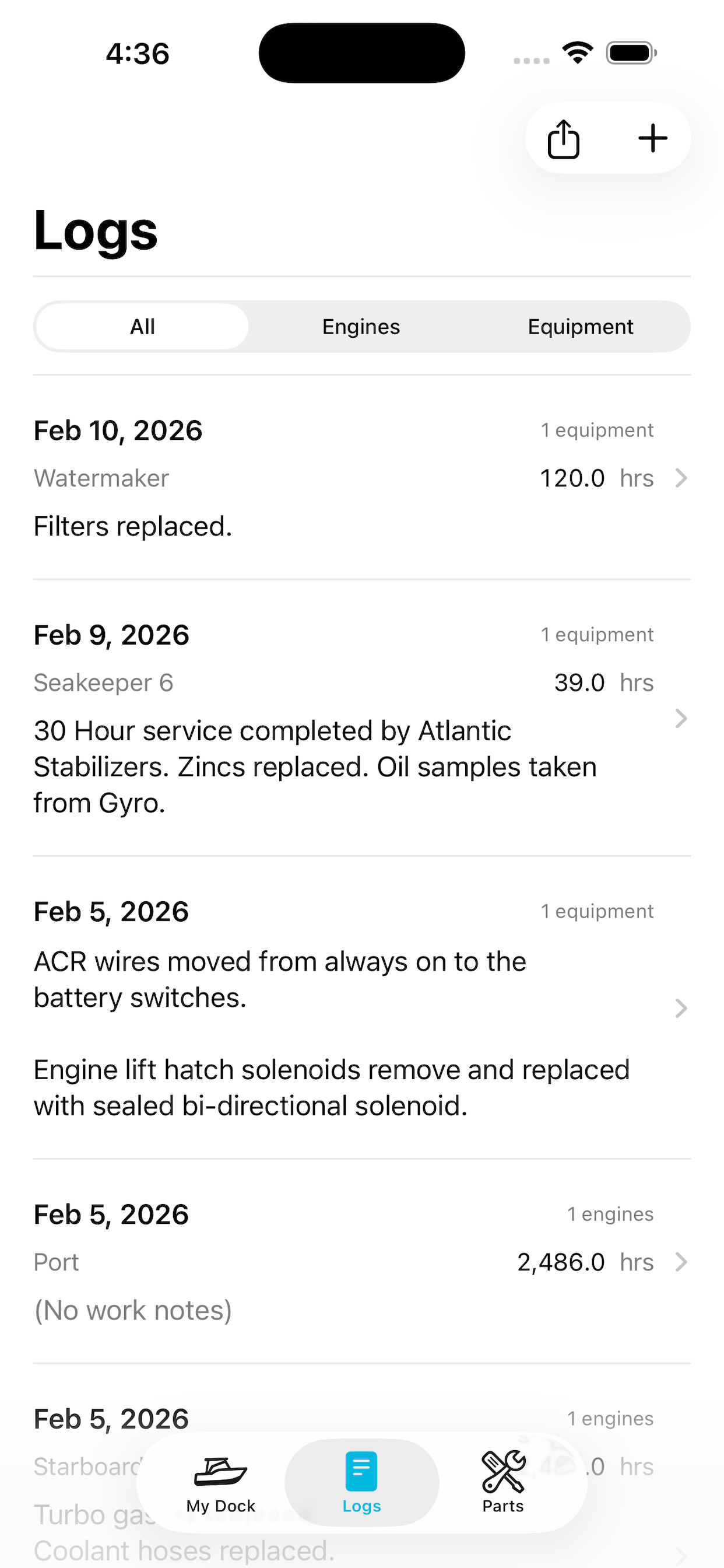Screen dimensions: 724x1568
Task: Open the Feb 10, 2026 log entry
Action: pyautogui.click(x=118, y=431)
